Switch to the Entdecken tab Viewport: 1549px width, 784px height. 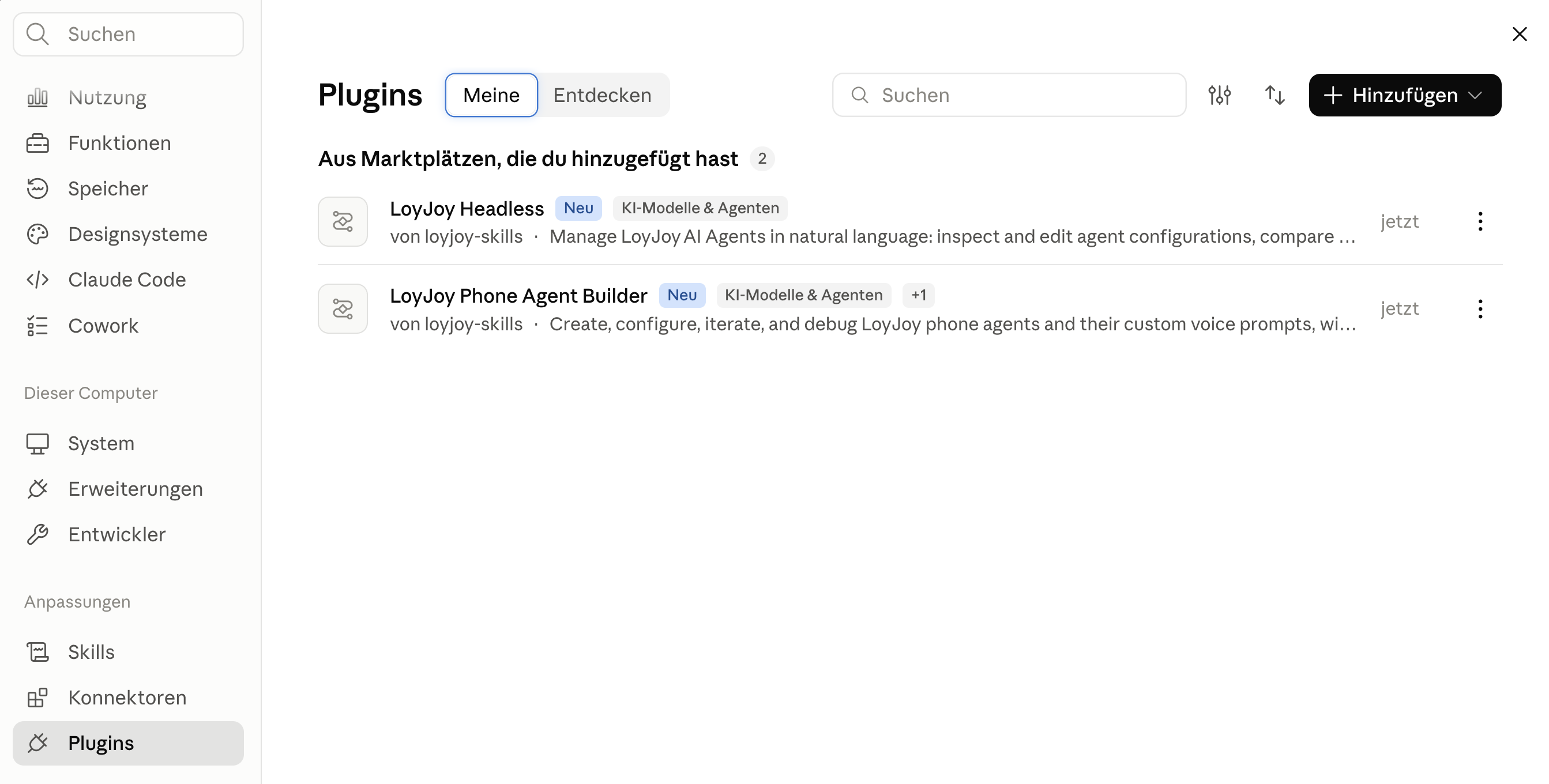(603, 95)
